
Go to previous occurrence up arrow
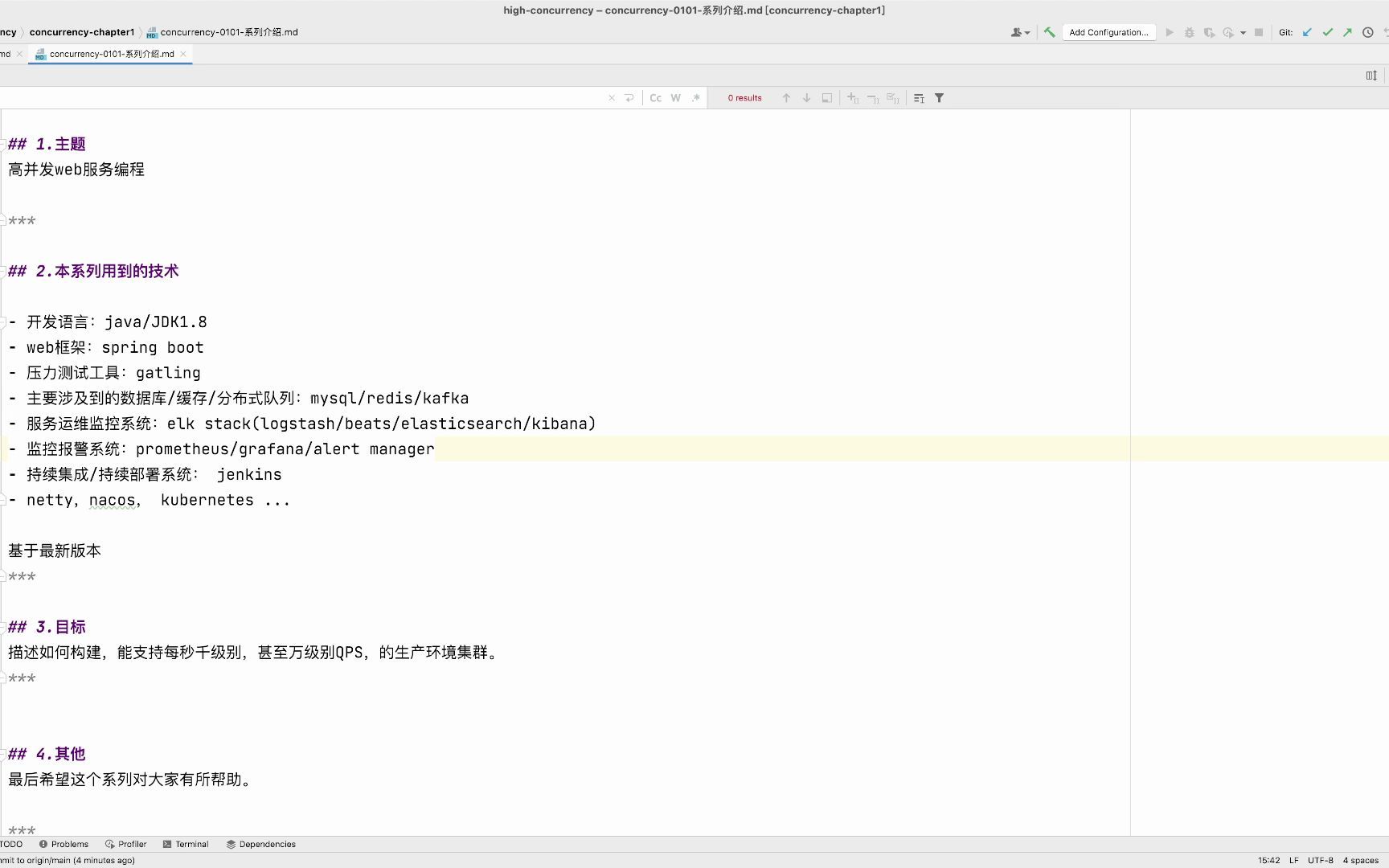(x=786, y=98)
